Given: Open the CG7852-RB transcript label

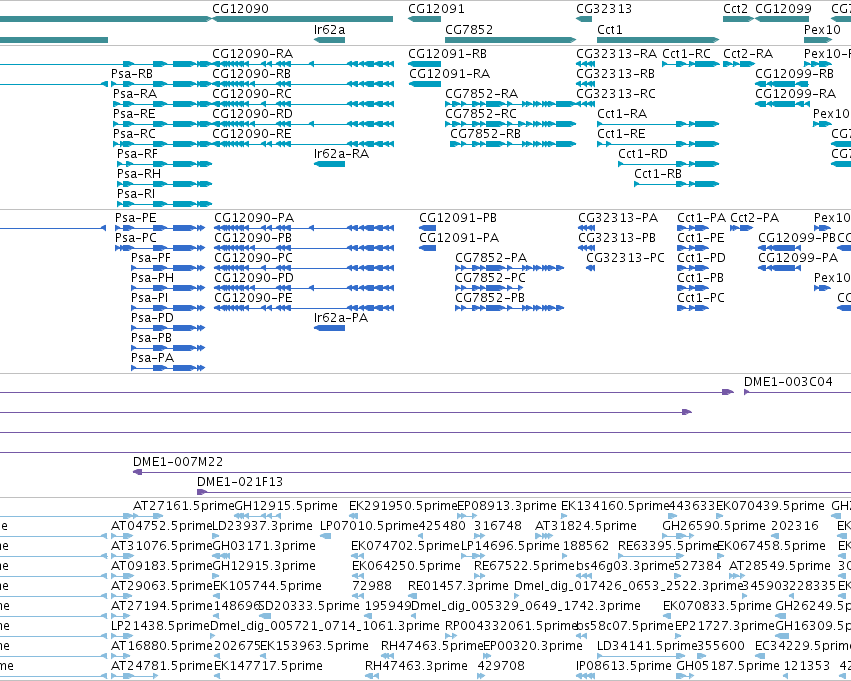Looking at the screenshot, I should pos(485,134).
